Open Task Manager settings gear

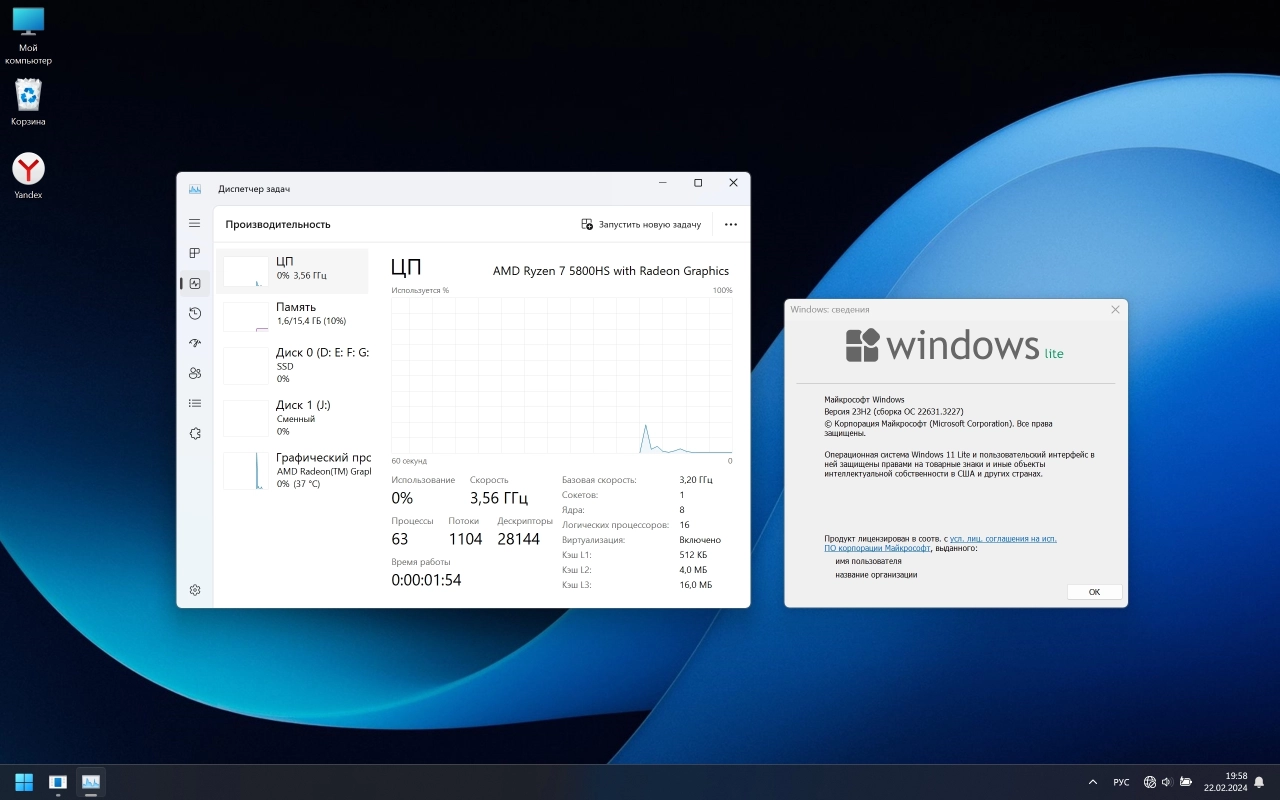(x=194, y=590)
